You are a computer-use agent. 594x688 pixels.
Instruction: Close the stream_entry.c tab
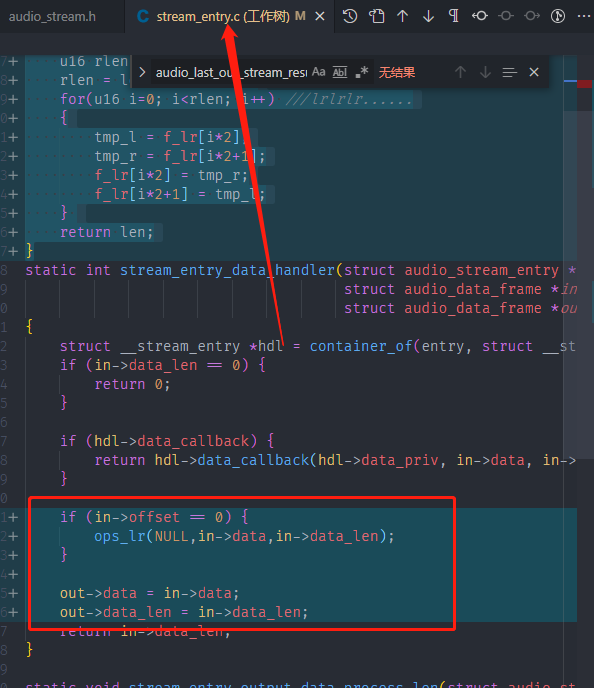(x=320, y=17)
